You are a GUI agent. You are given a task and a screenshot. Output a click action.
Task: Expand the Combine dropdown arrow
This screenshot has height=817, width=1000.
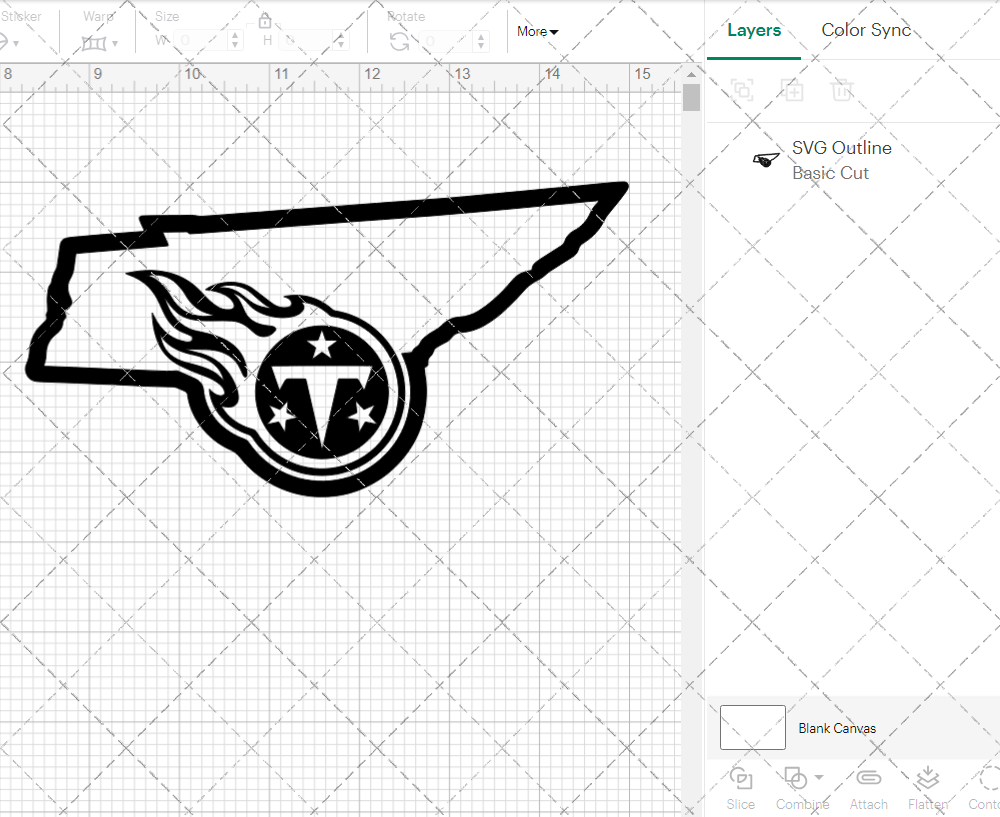819,777
